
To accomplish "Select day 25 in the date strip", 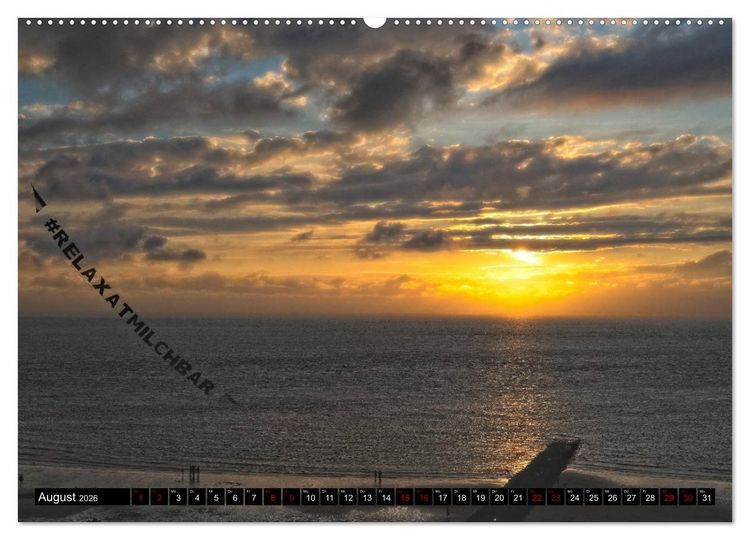I will 594,497.
